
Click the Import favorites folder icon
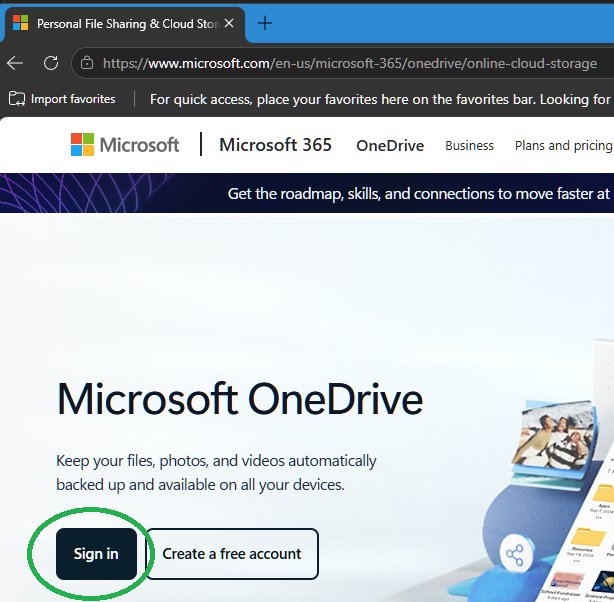click(17, 99)
